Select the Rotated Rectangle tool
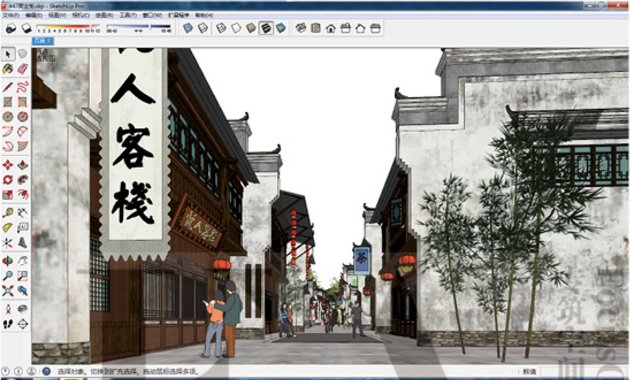 tap(22, 102)
